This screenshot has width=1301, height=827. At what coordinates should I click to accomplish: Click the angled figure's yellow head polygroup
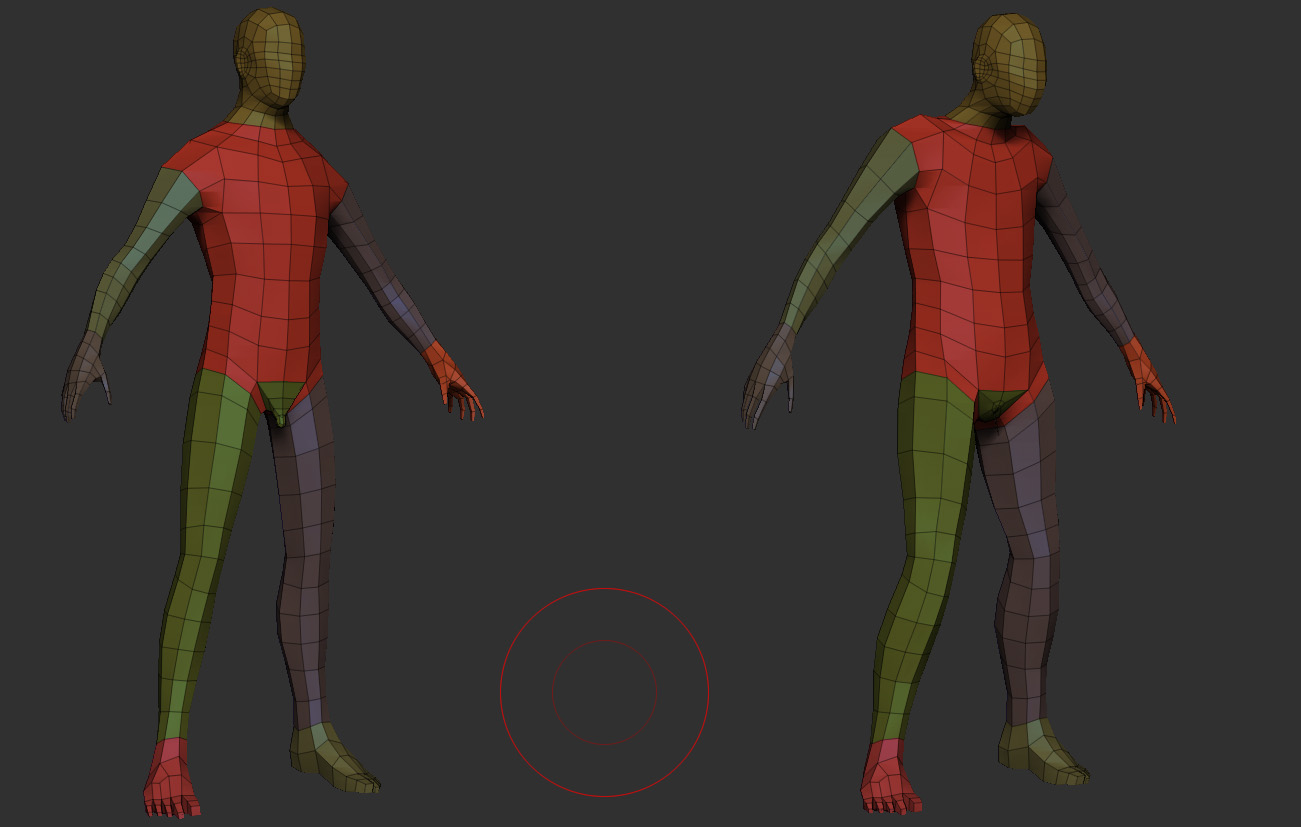tap(1008, 65)
